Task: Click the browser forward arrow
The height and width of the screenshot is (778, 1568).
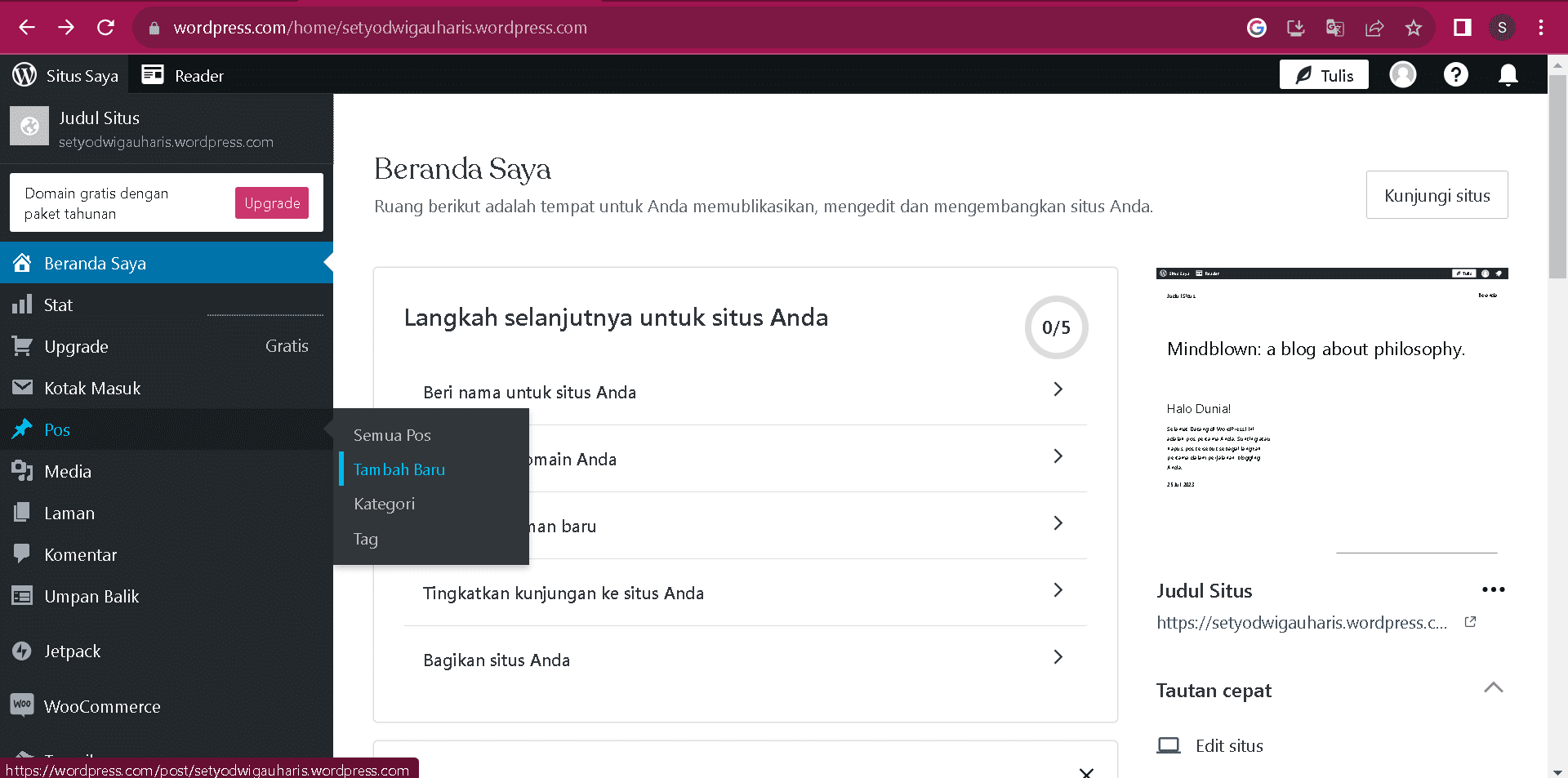Action: click(x=66, y=28)
